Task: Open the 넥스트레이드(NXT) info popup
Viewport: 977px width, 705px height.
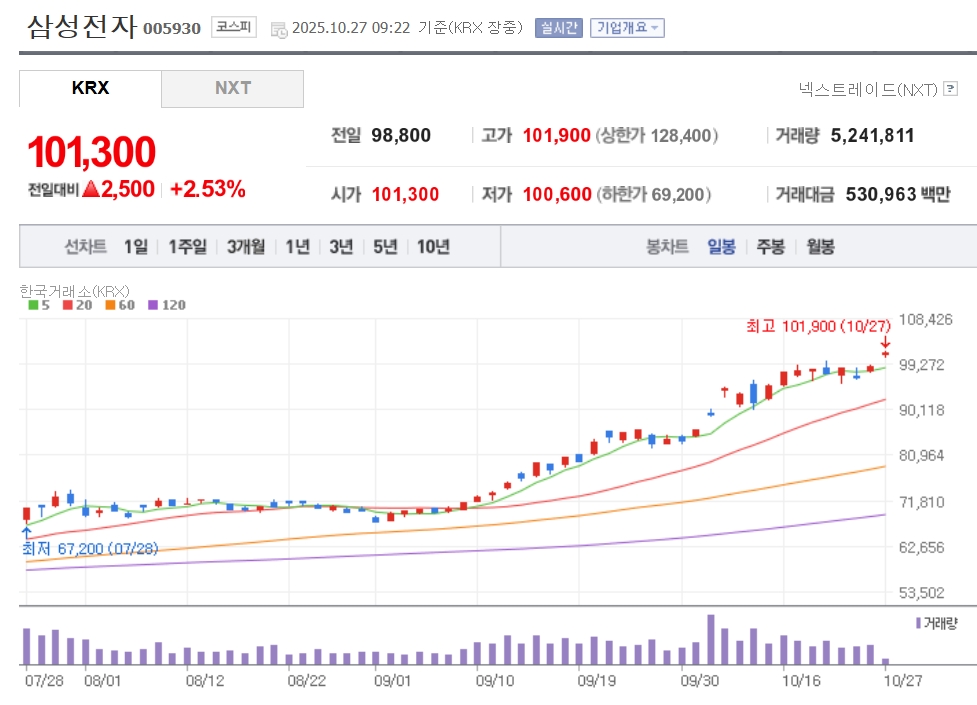Action: tap(868, 90)
